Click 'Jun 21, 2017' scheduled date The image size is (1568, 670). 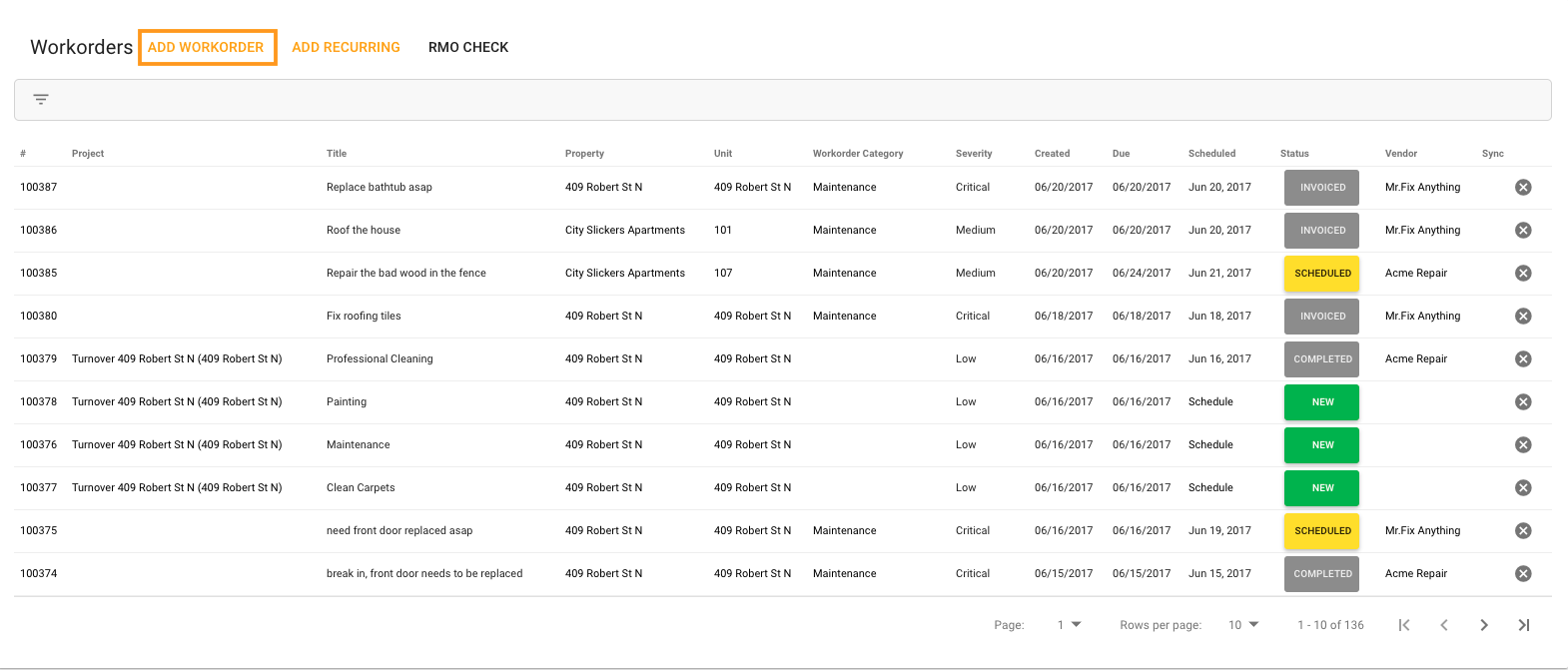(x=1219, y=273)
